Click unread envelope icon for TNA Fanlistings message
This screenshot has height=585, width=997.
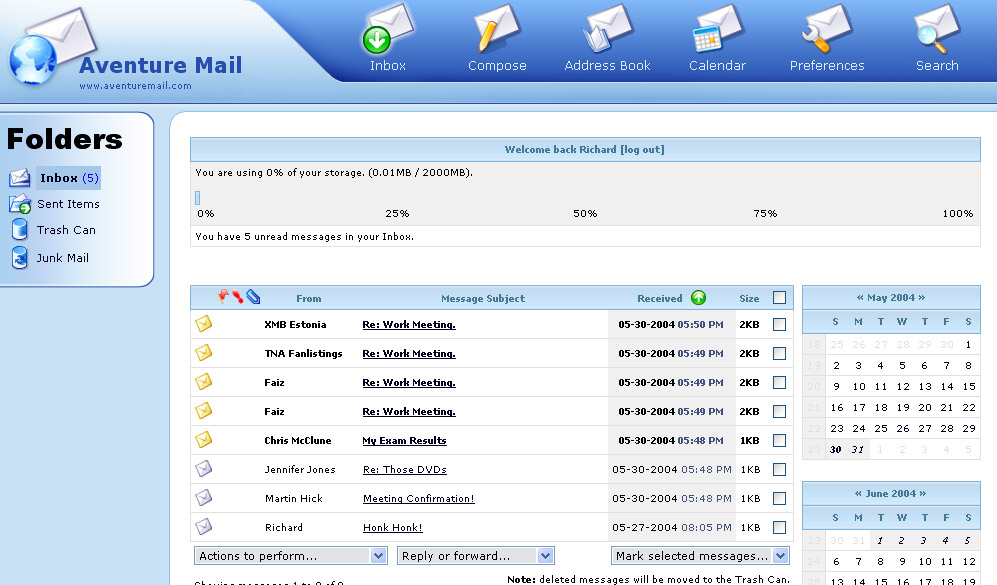pos(203,352)
